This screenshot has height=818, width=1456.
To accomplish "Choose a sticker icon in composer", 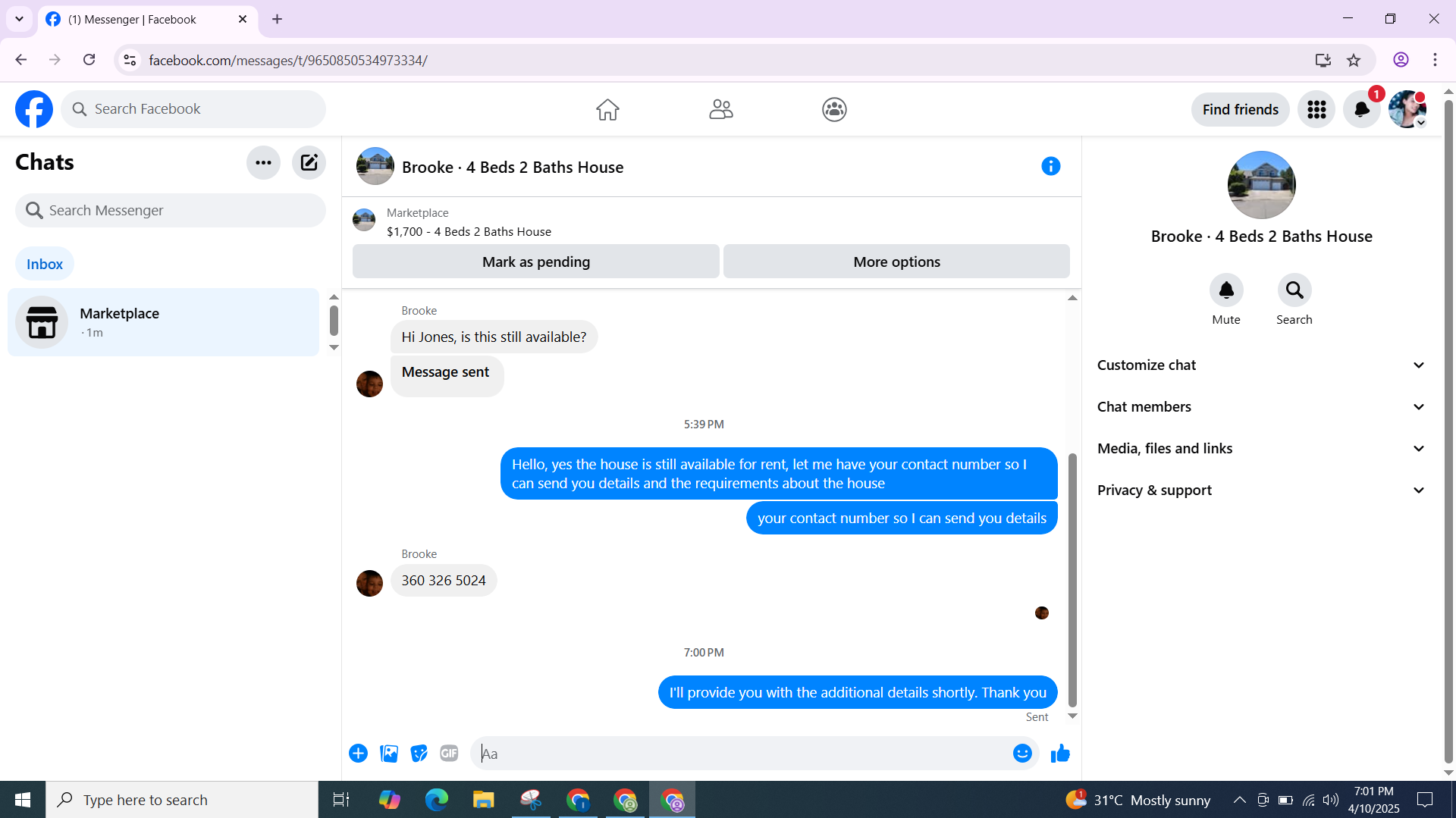I will click(x=419, y=754).
